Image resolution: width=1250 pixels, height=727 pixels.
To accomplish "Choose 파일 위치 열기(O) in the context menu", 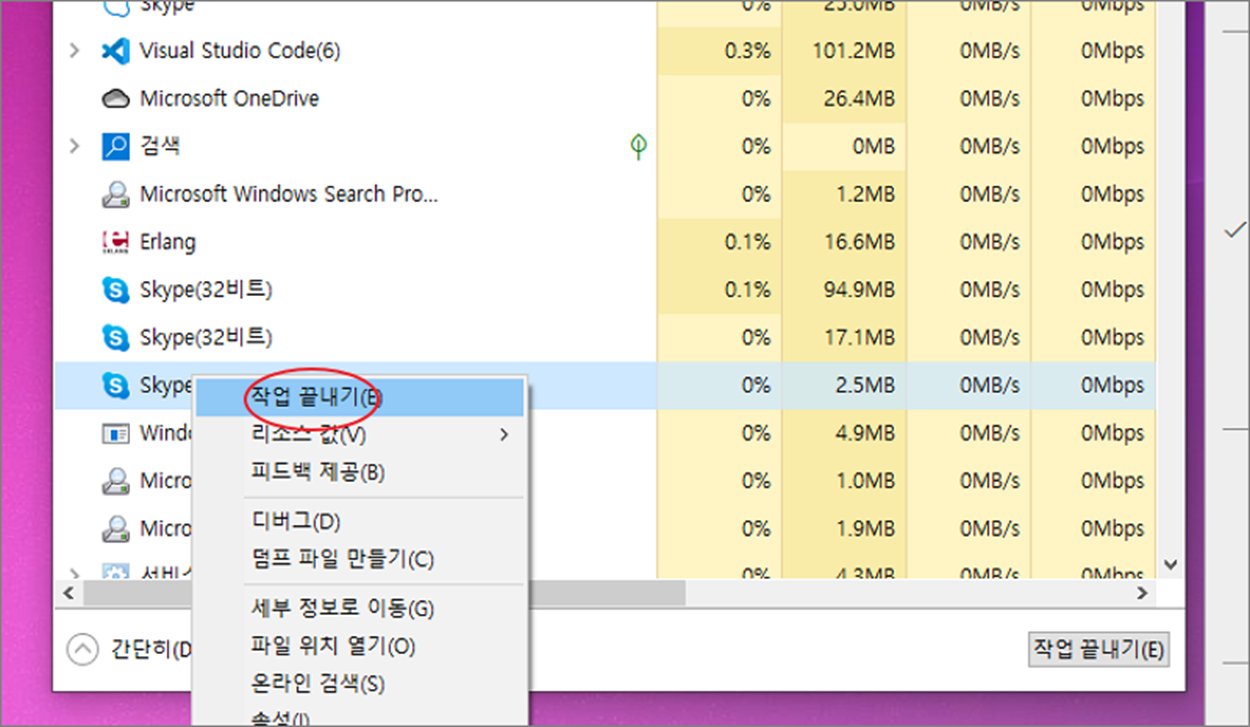I will [358, 646].
